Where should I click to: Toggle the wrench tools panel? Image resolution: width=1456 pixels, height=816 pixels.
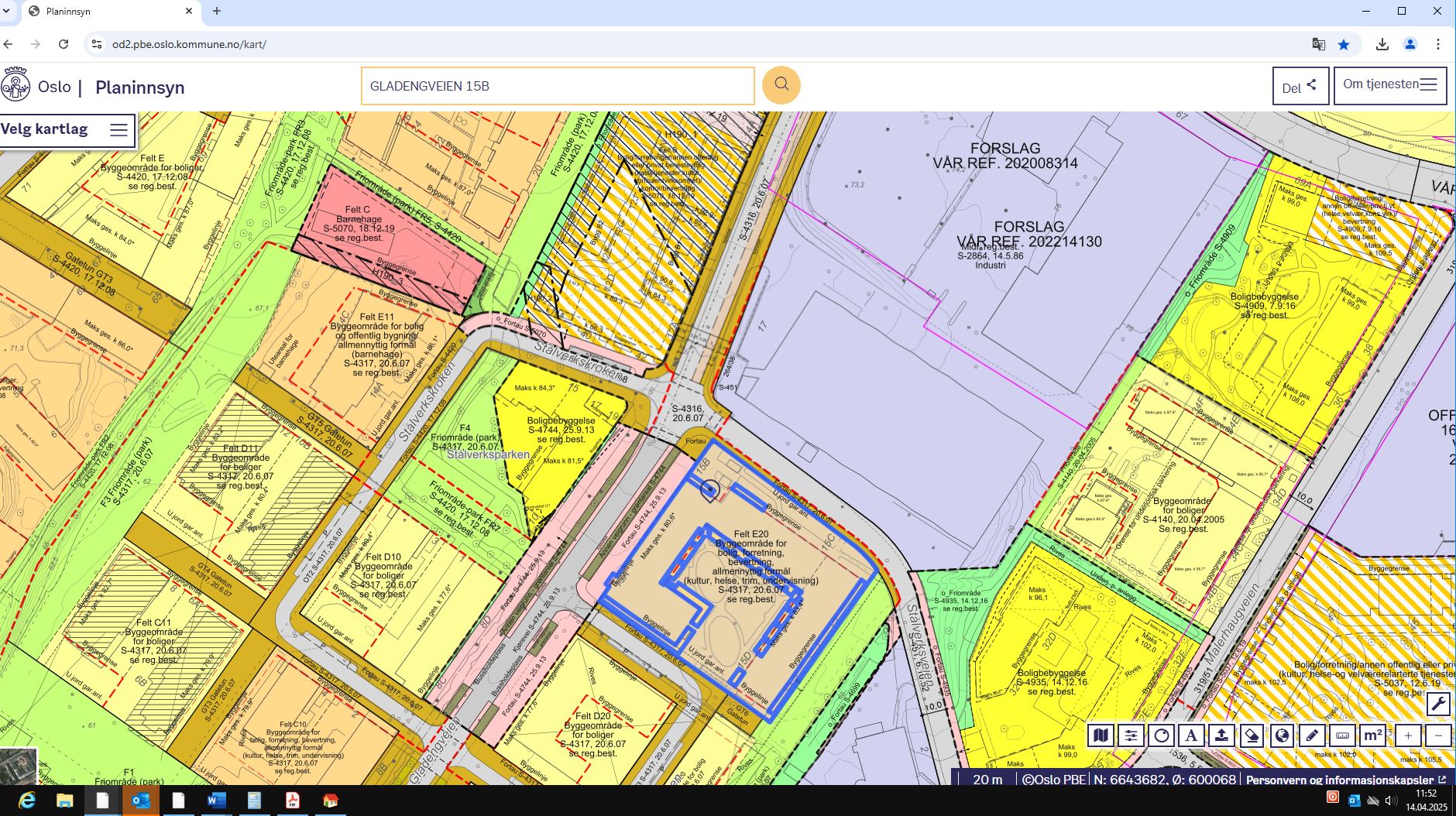point(1438,704)
